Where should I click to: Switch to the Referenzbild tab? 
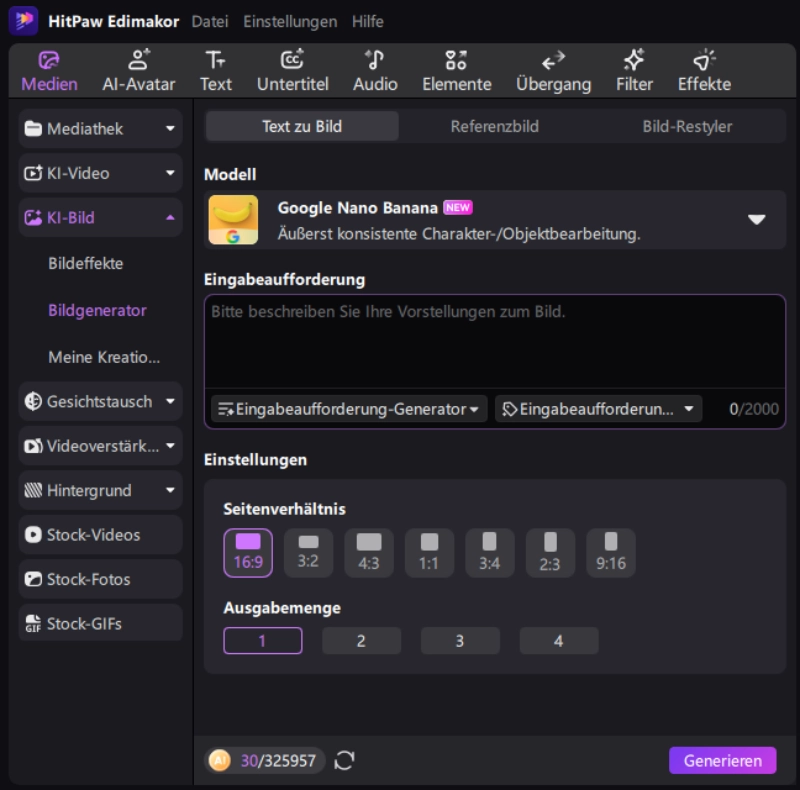[x=494, y=126]
